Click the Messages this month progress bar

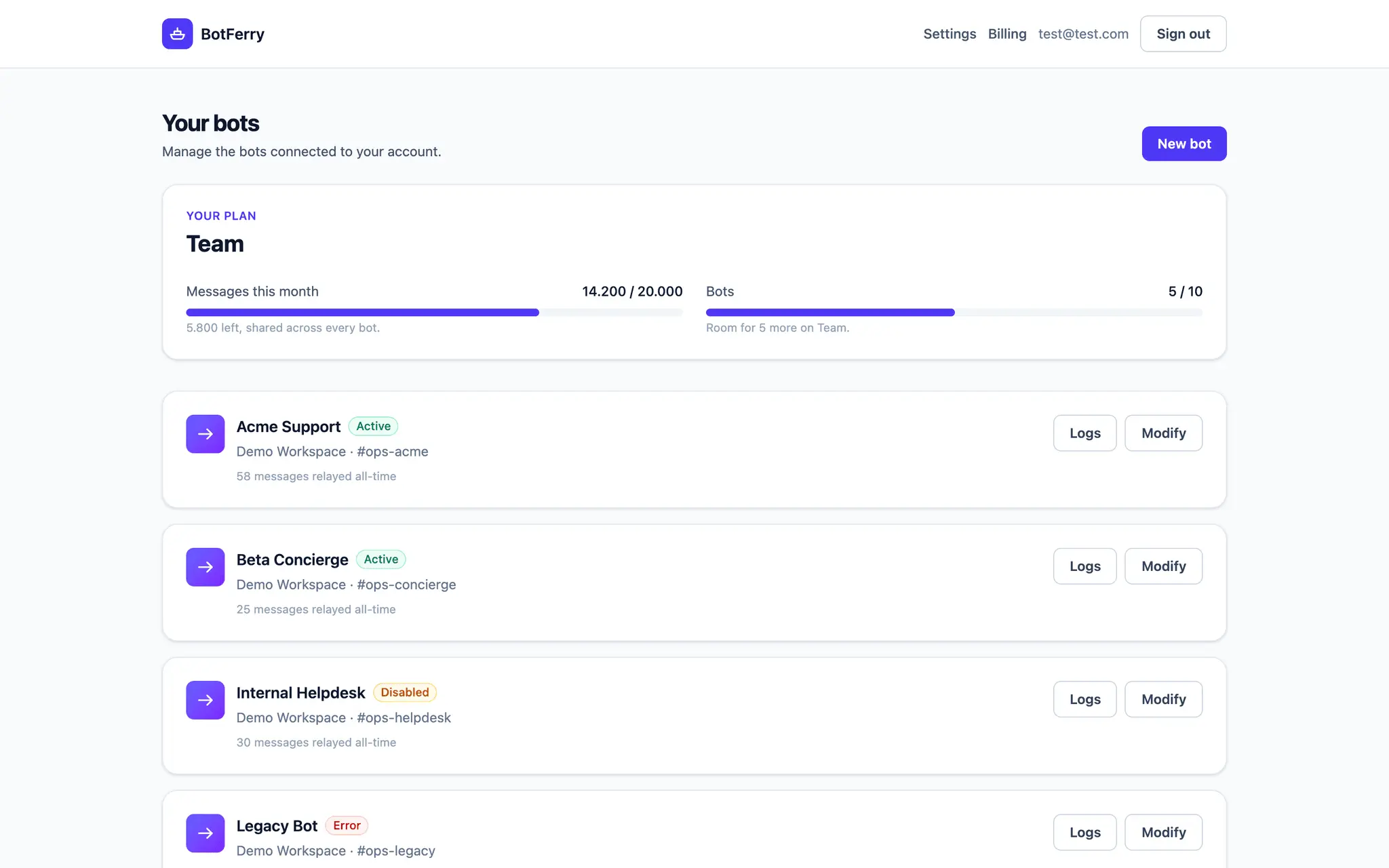point(434,313)
